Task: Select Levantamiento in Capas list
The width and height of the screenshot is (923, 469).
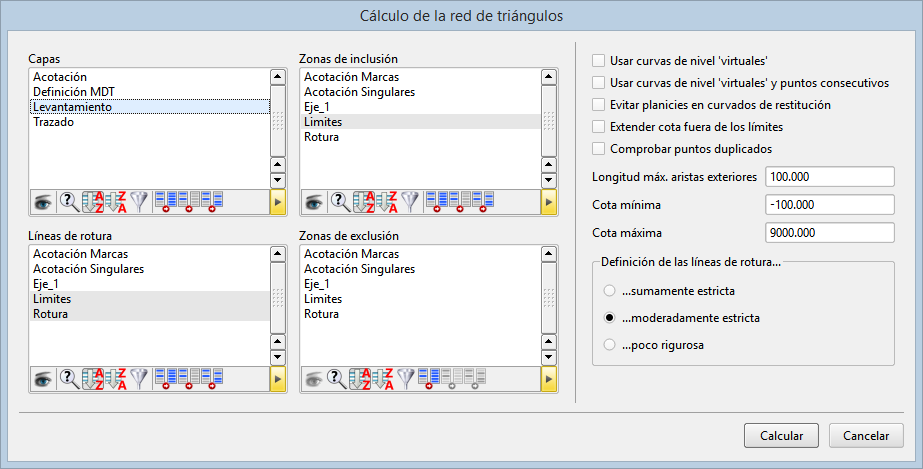Action: pos(150,107)
